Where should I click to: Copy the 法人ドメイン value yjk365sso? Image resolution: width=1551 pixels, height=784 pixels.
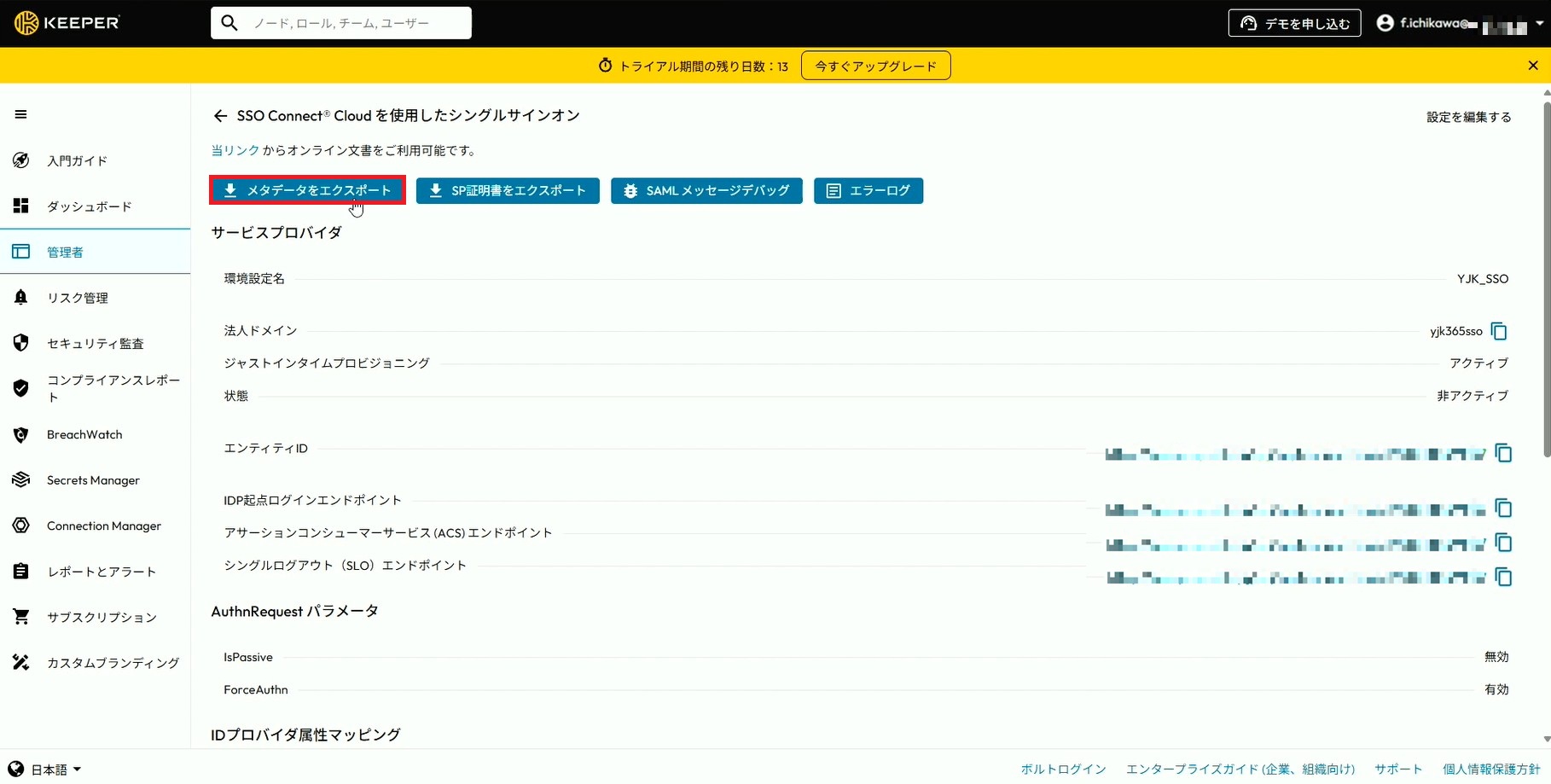pos(1499,331)
